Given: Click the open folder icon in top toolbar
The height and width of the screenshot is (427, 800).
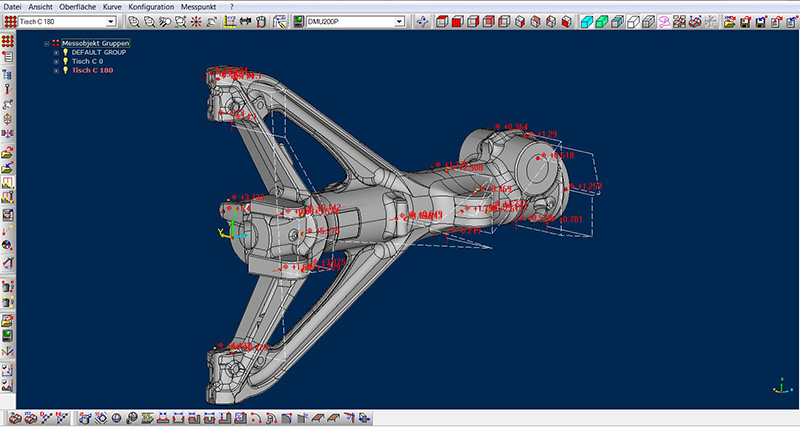Looking at the screenshot, I should [730, 21].
